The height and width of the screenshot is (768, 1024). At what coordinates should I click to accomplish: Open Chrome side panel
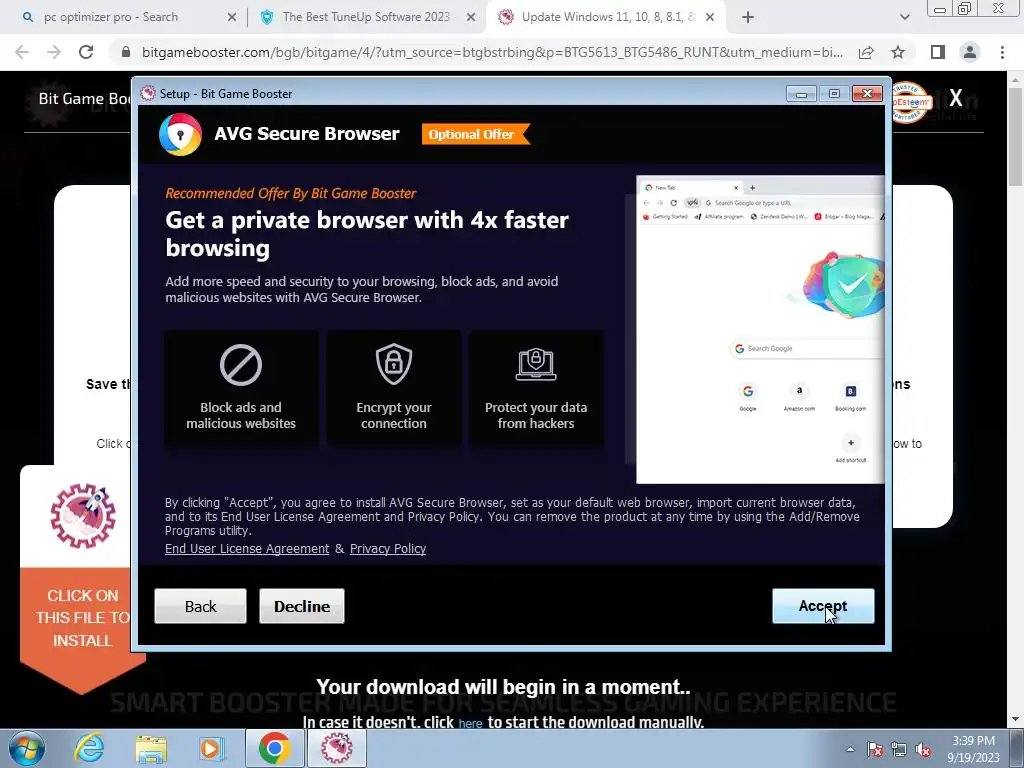pos(938,52)
